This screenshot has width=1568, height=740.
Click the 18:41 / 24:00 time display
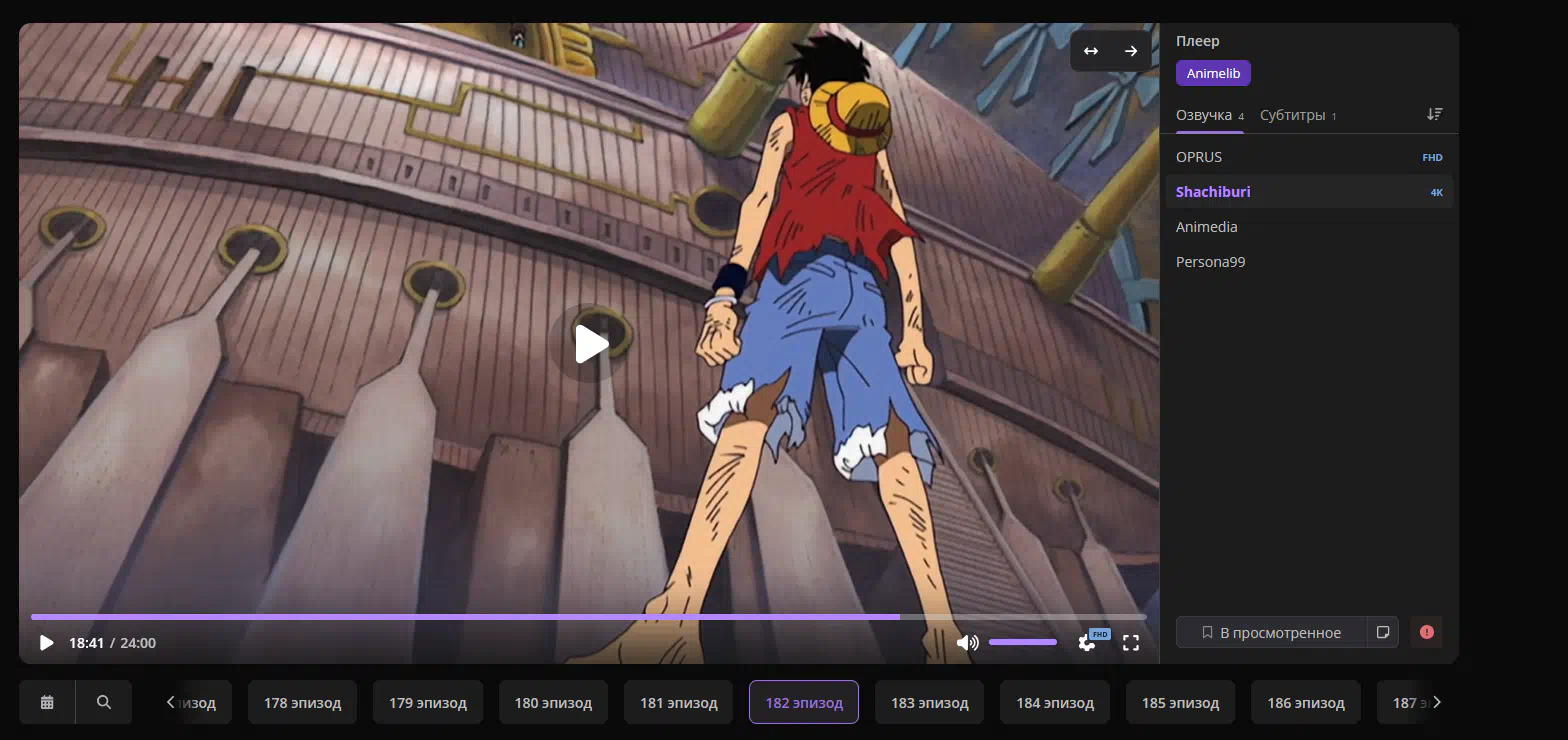click(112, 643)
